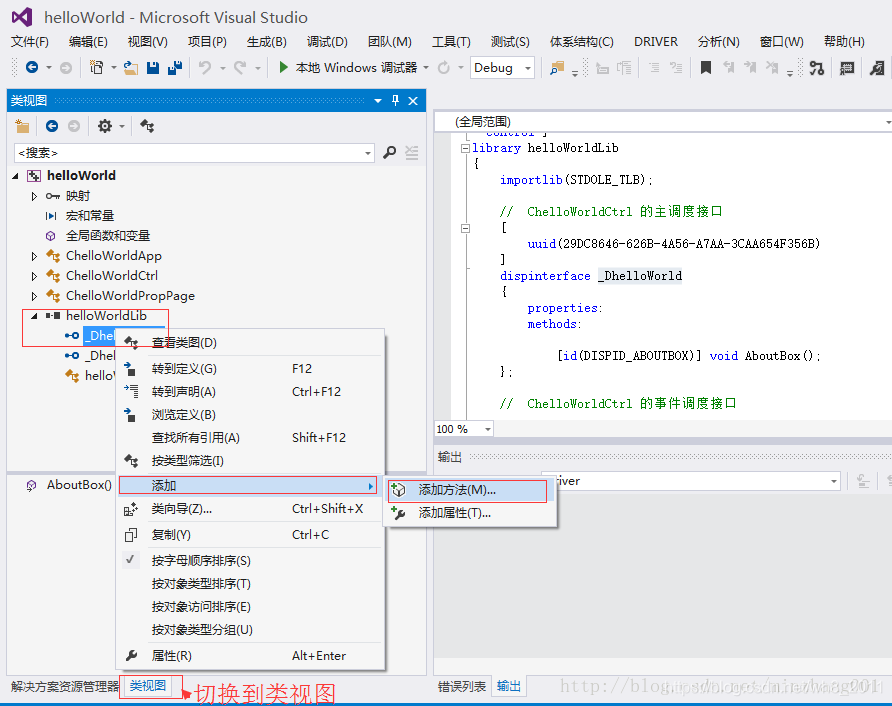Viewport: 892px width, 706px height.
Task: Collapse the helloWorld root node
Action: (16, 176)
